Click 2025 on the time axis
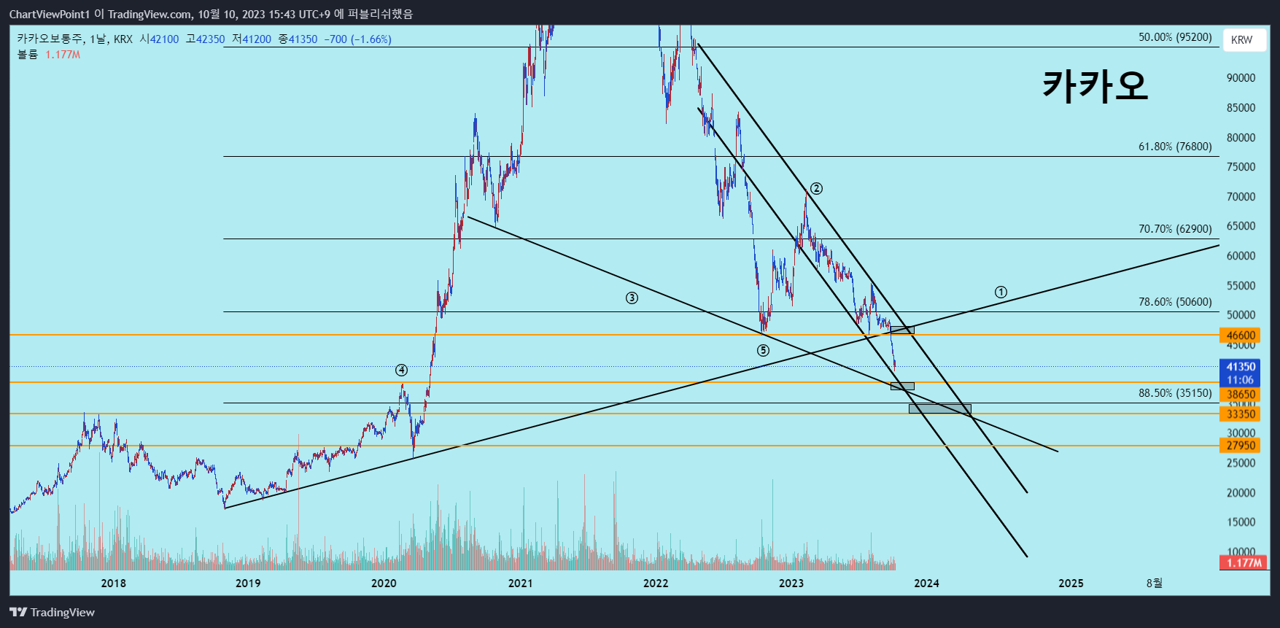The width and height of the screenshot is (1280, 628). click(1071, 583)
